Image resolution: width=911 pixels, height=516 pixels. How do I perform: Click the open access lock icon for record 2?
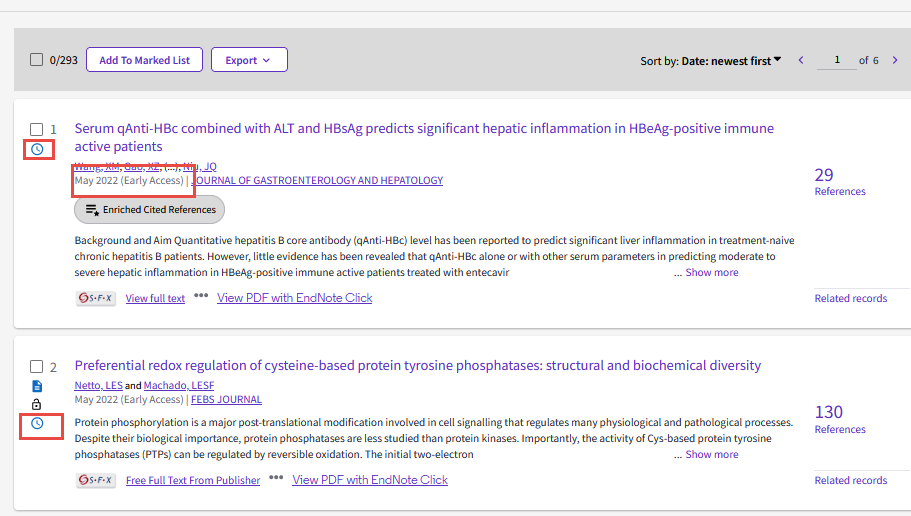click(37, 404)
